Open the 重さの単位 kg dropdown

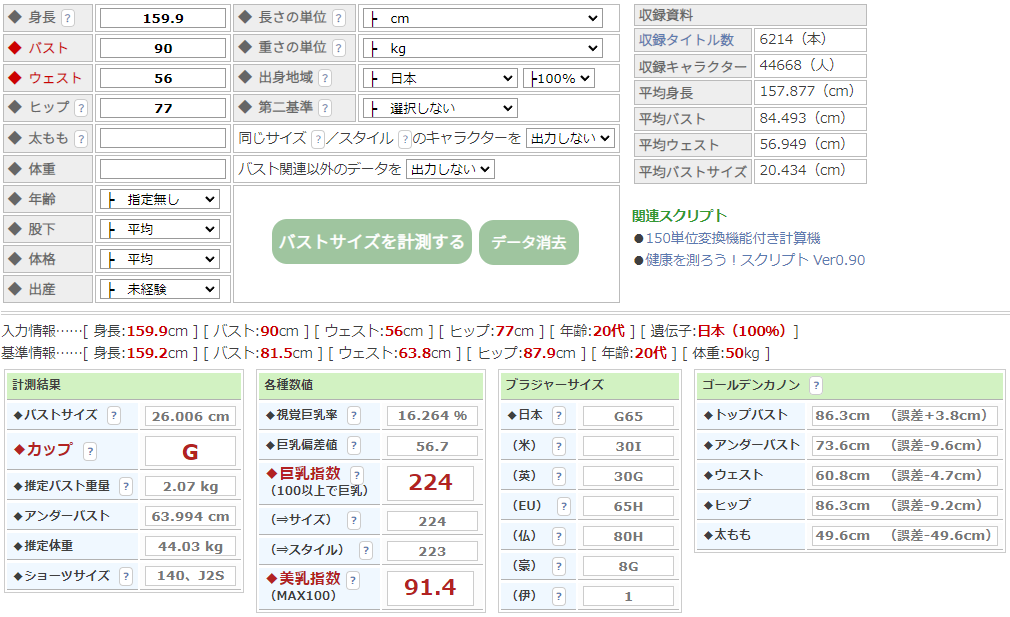(x=483, y=49)
